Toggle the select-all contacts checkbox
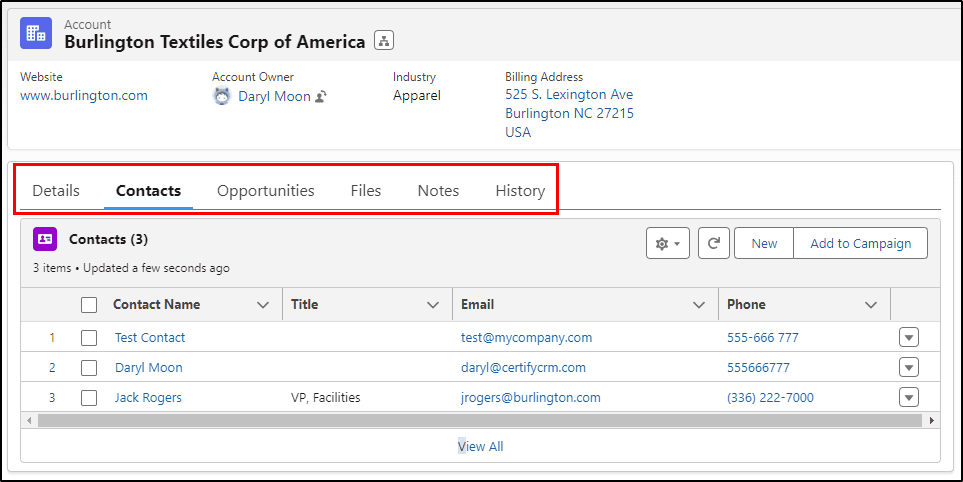963x482 pixels. (89, 305)
